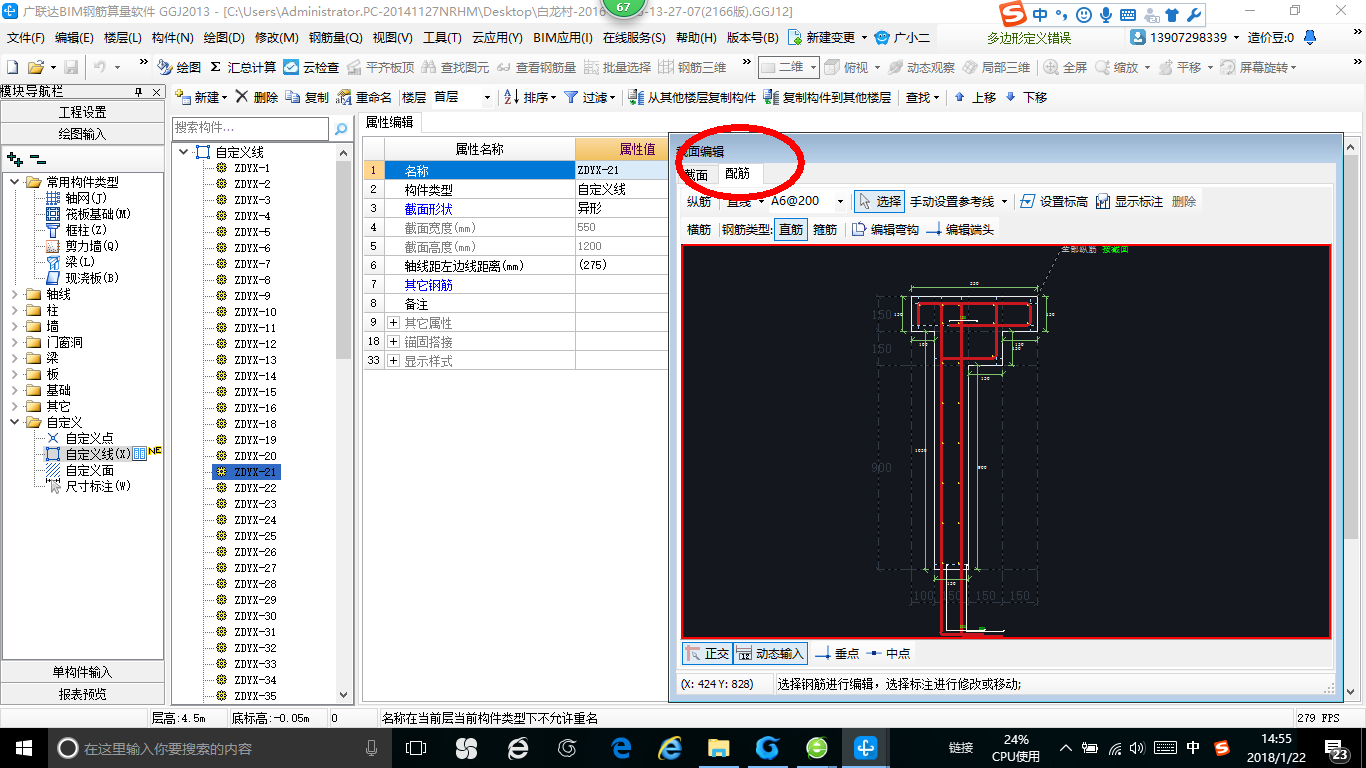Switch to the 配筋 tab

pyautogui.click(x=738, y=174)
